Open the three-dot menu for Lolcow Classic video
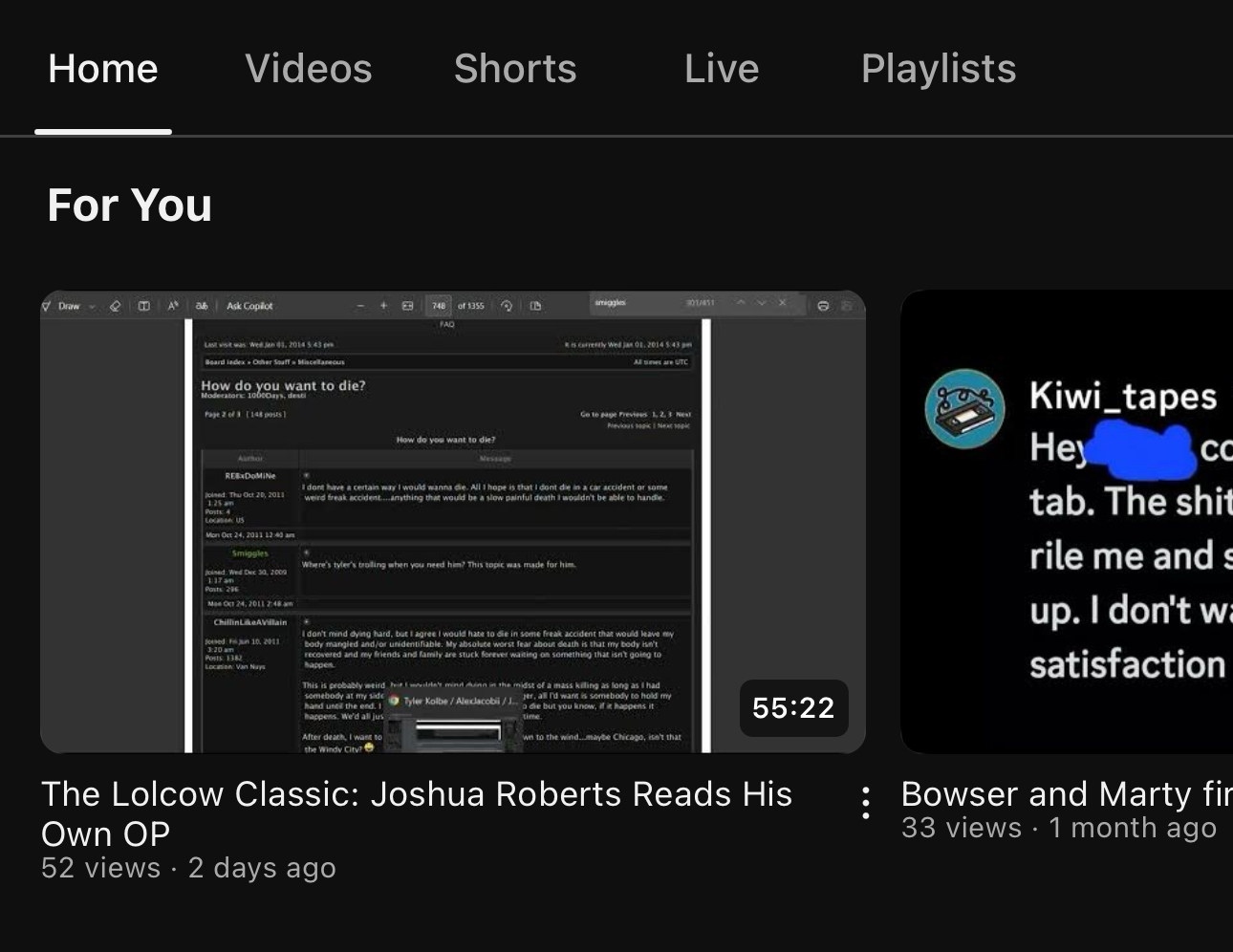The width and height of the screenshot is (1233, 952). pos(866,803)
